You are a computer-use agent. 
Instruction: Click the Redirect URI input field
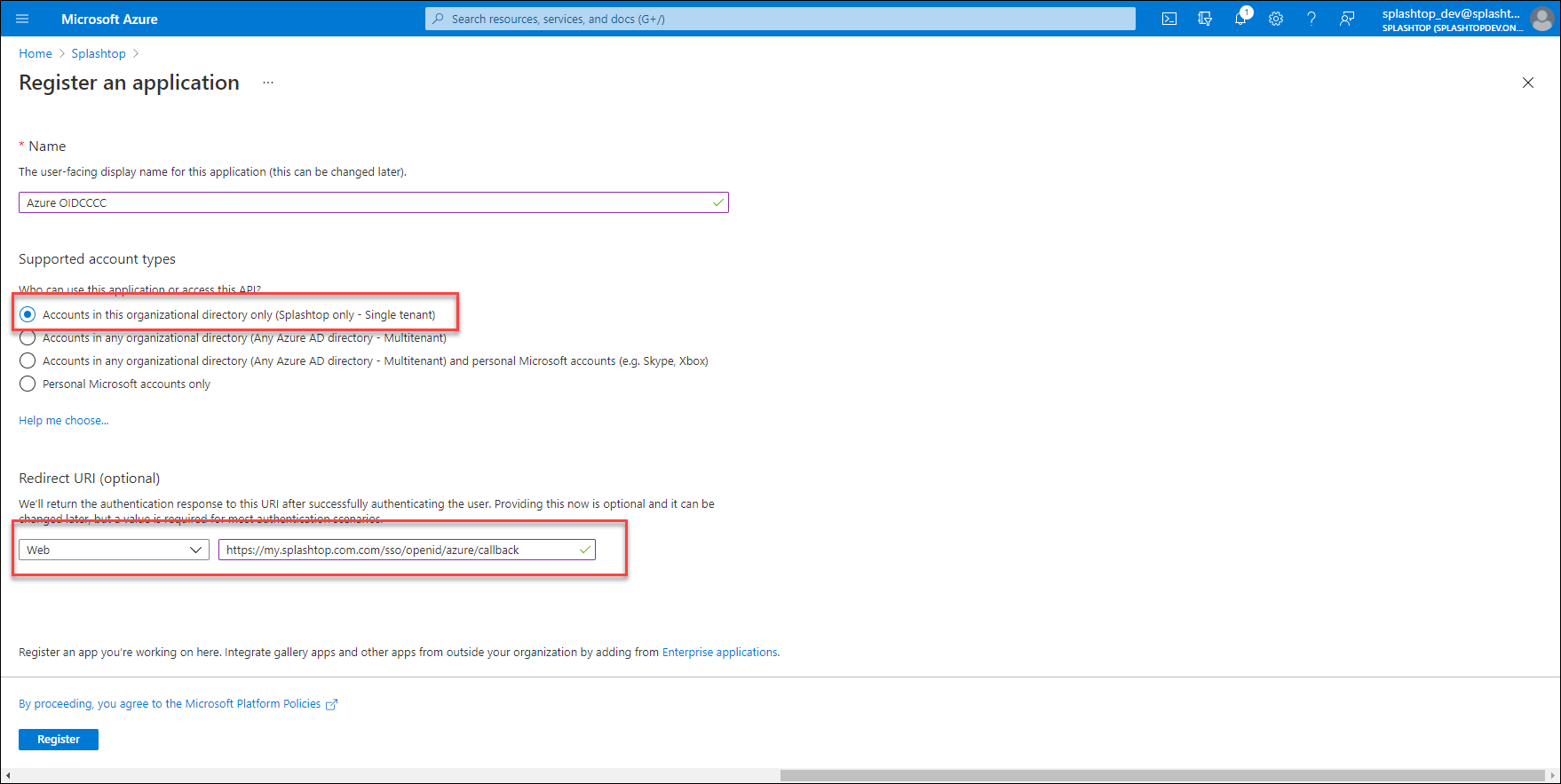(407, 550)
